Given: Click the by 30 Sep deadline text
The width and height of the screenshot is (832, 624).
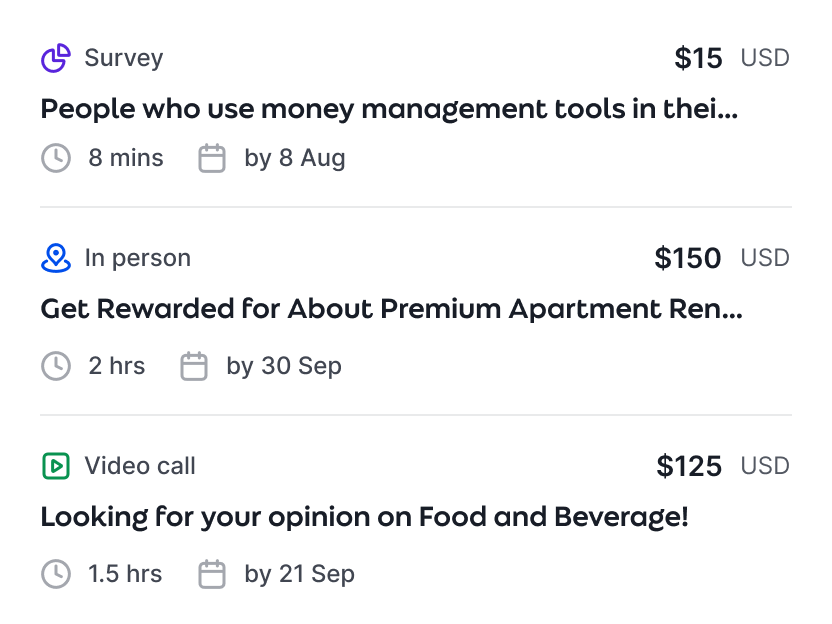Looking at the screenshot, I should point(284,366).
